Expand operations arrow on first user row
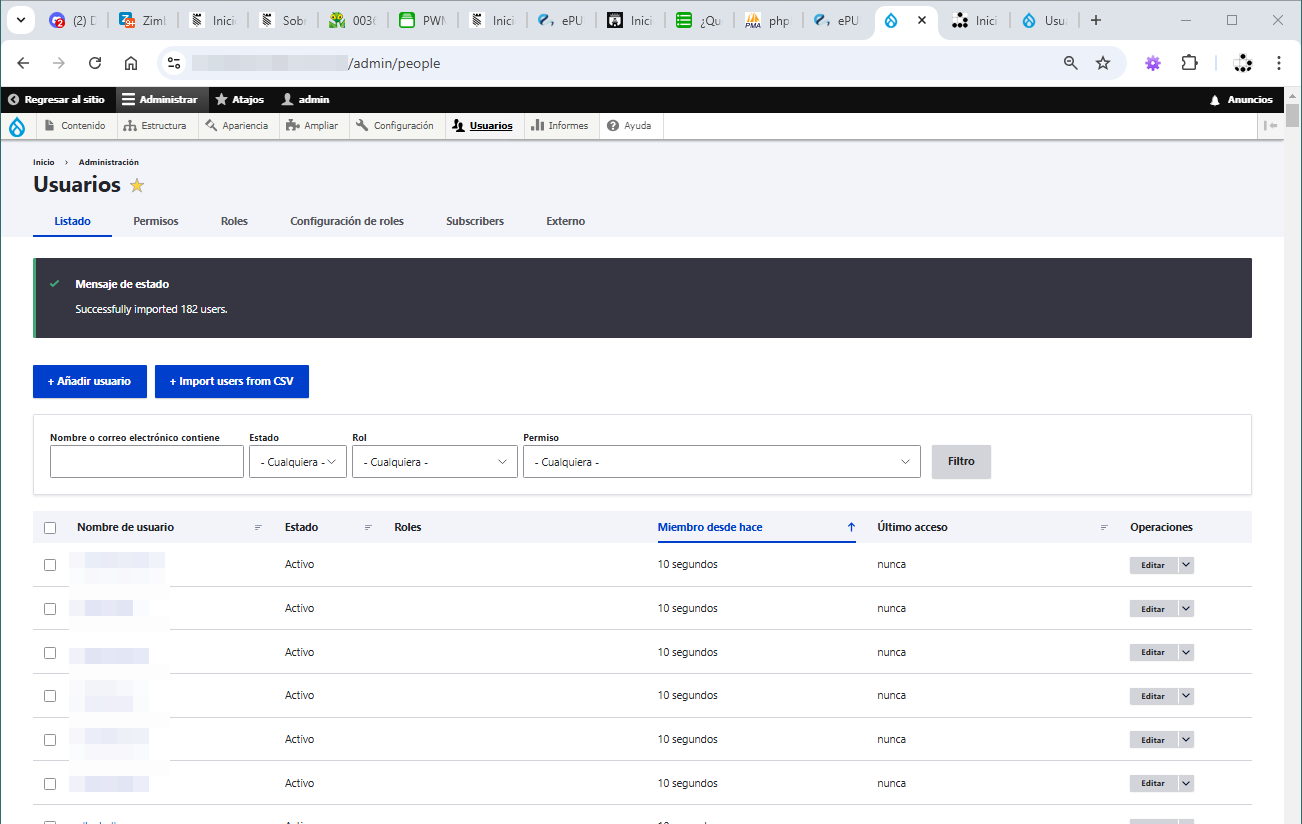1302x824 pixels. pyautogui.click(x=1186, y=565)
